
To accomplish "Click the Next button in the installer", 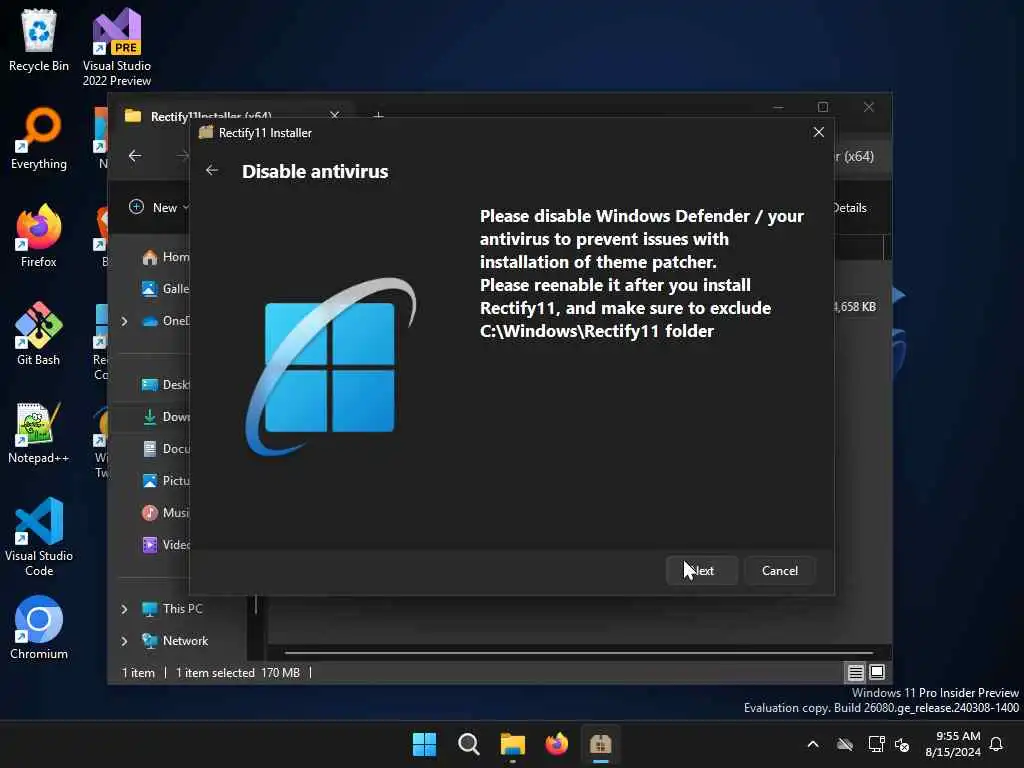I will click(702, 570).
